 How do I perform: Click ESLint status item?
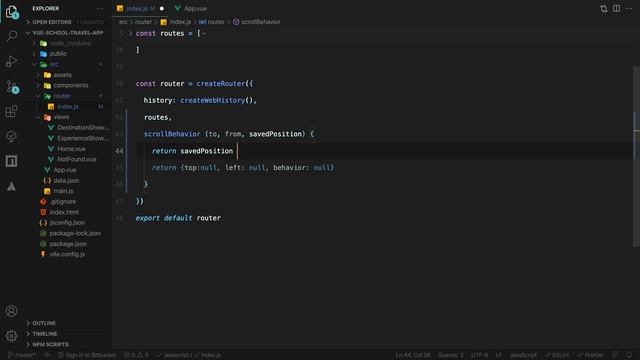557,355
